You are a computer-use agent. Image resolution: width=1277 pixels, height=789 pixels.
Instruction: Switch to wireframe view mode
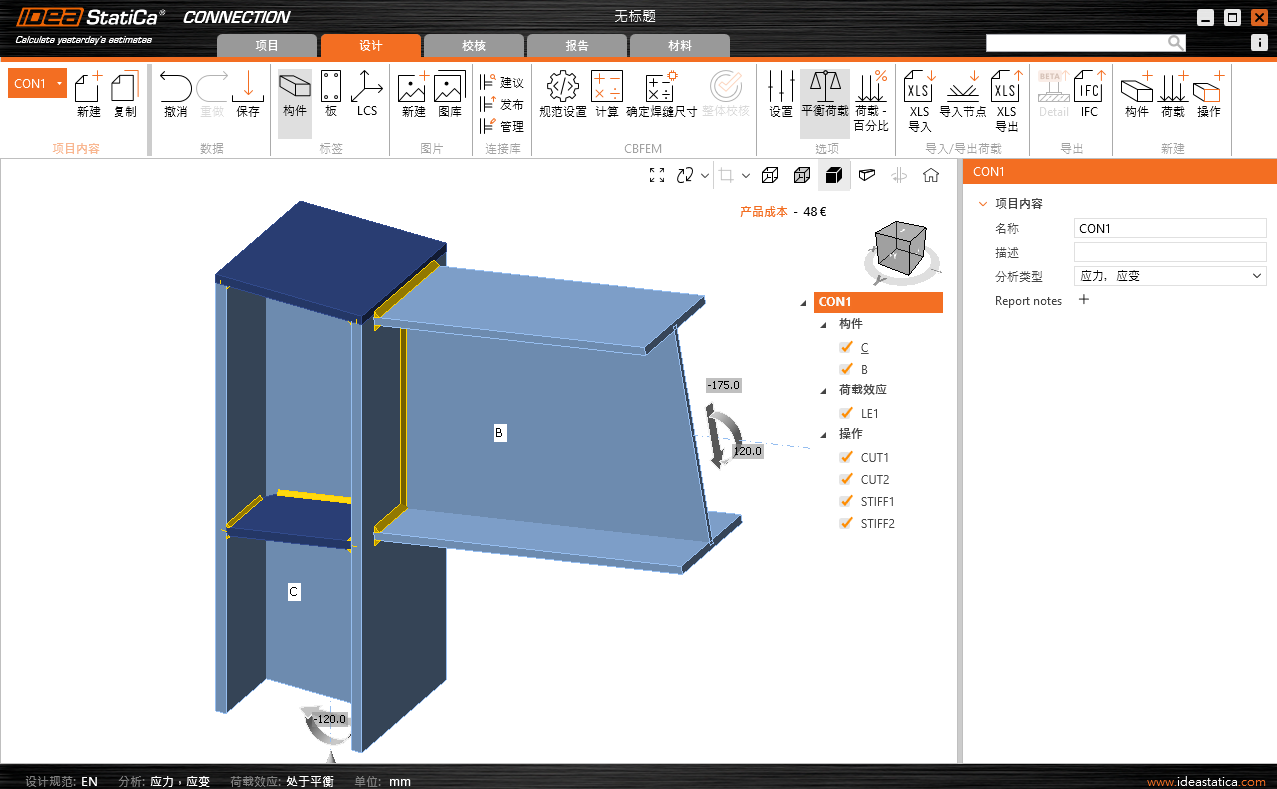[x=770, y=175]
